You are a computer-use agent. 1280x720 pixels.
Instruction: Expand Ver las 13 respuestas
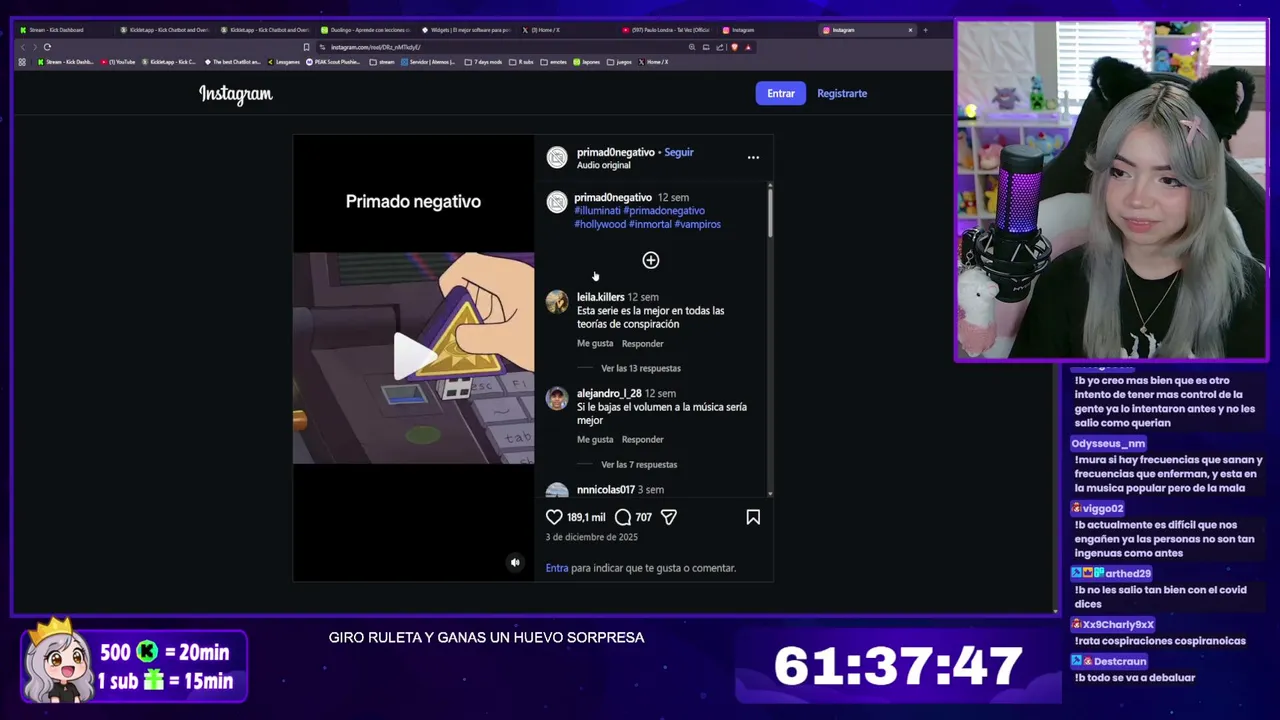[641, 368]
